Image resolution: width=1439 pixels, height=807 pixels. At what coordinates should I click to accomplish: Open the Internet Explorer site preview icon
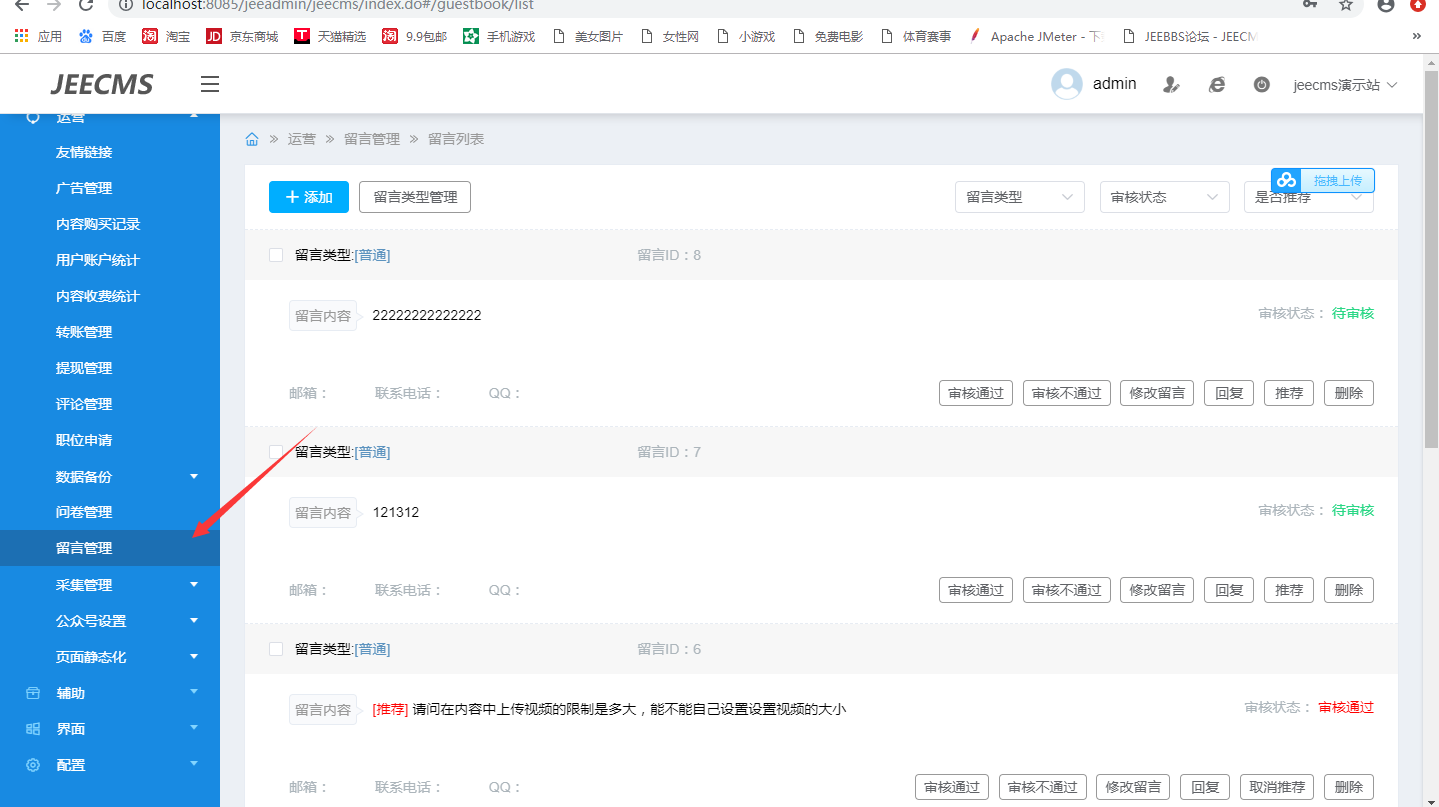point(1216,85)
